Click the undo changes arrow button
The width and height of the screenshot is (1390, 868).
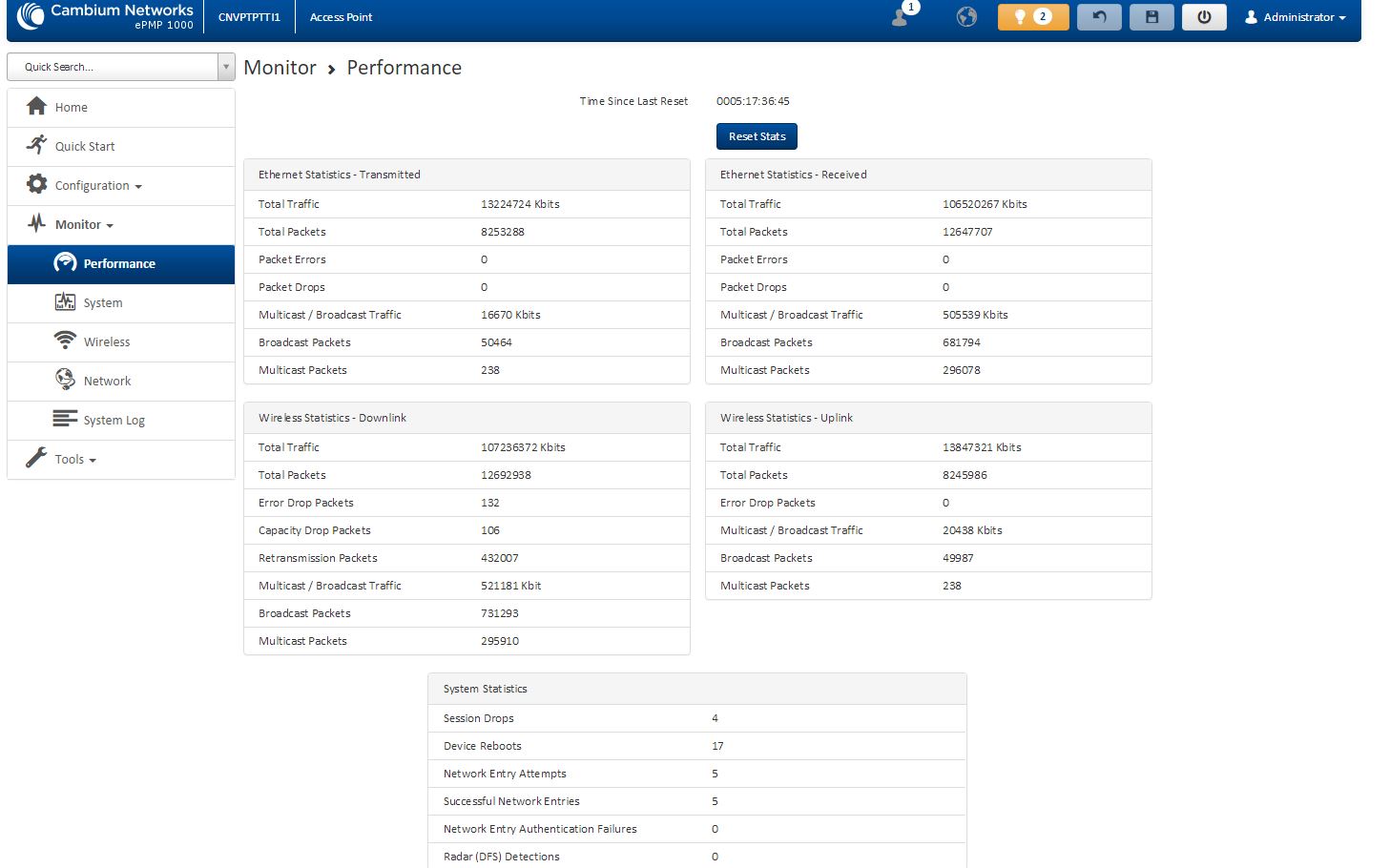pos(1099,17)
